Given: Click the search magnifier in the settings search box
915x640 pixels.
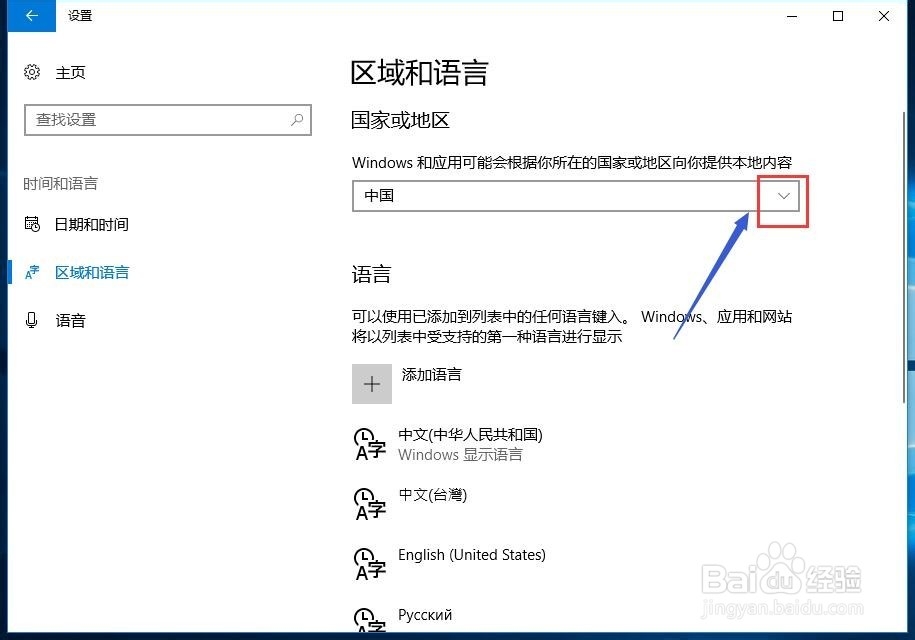Looking at the screenshot, I should (296, 119).
